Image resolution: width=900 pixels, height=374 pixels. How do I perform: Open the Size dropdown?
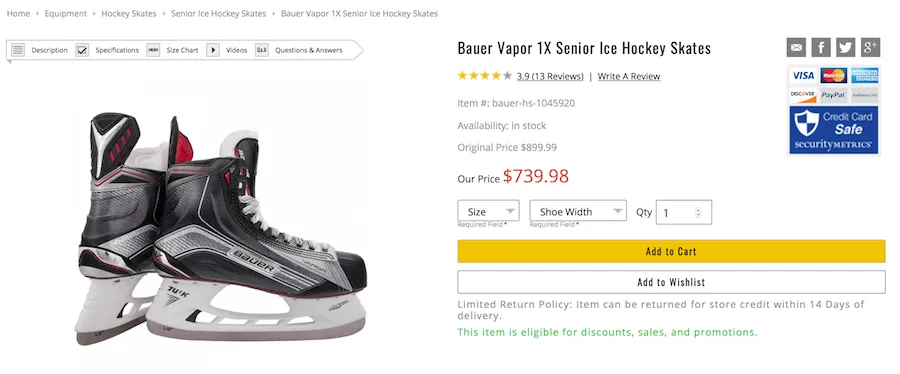[488, 211]
